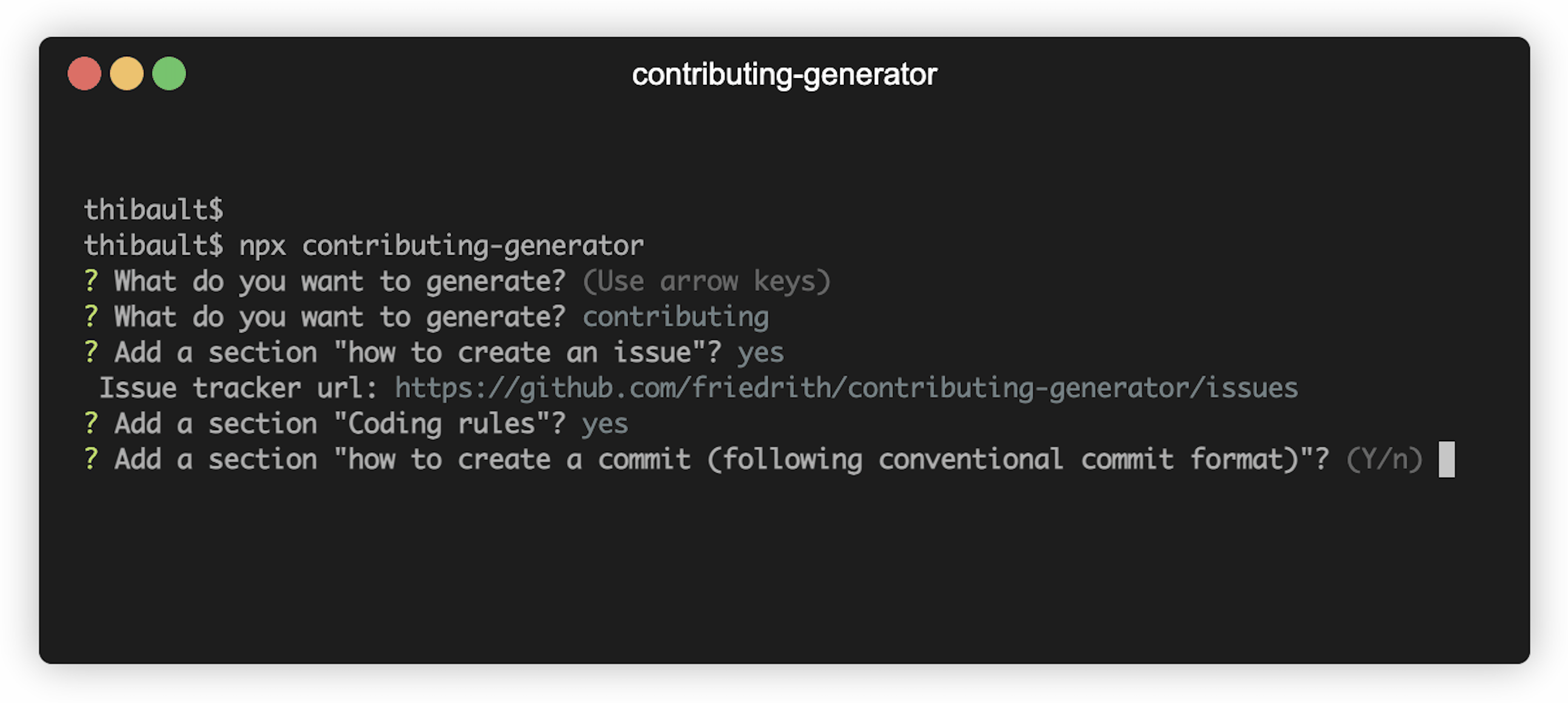Select the npx contributing-generator command line

[441, 244]
